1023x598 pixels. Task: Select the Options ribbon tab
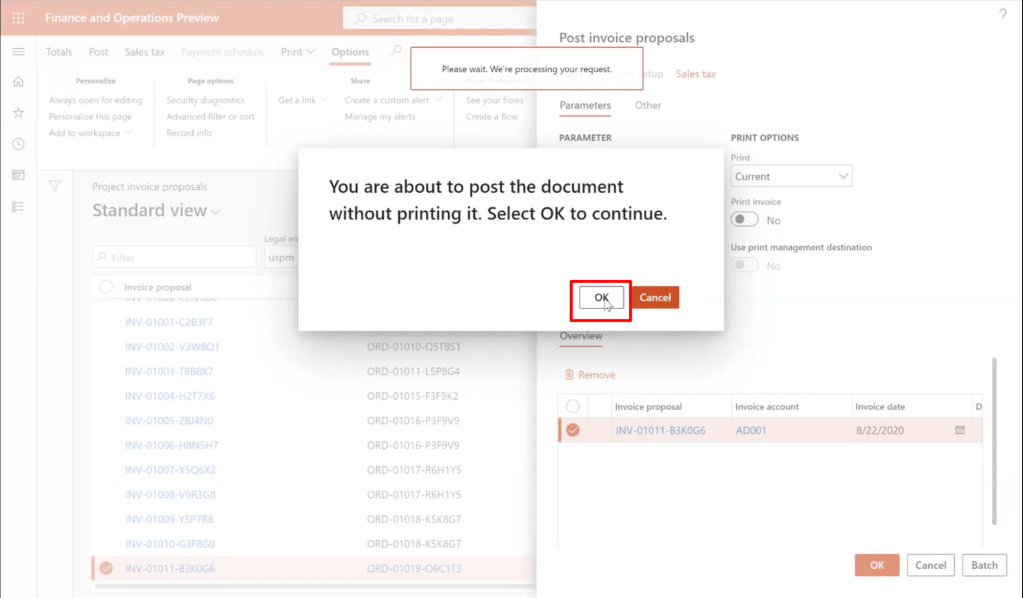[350, 52]
